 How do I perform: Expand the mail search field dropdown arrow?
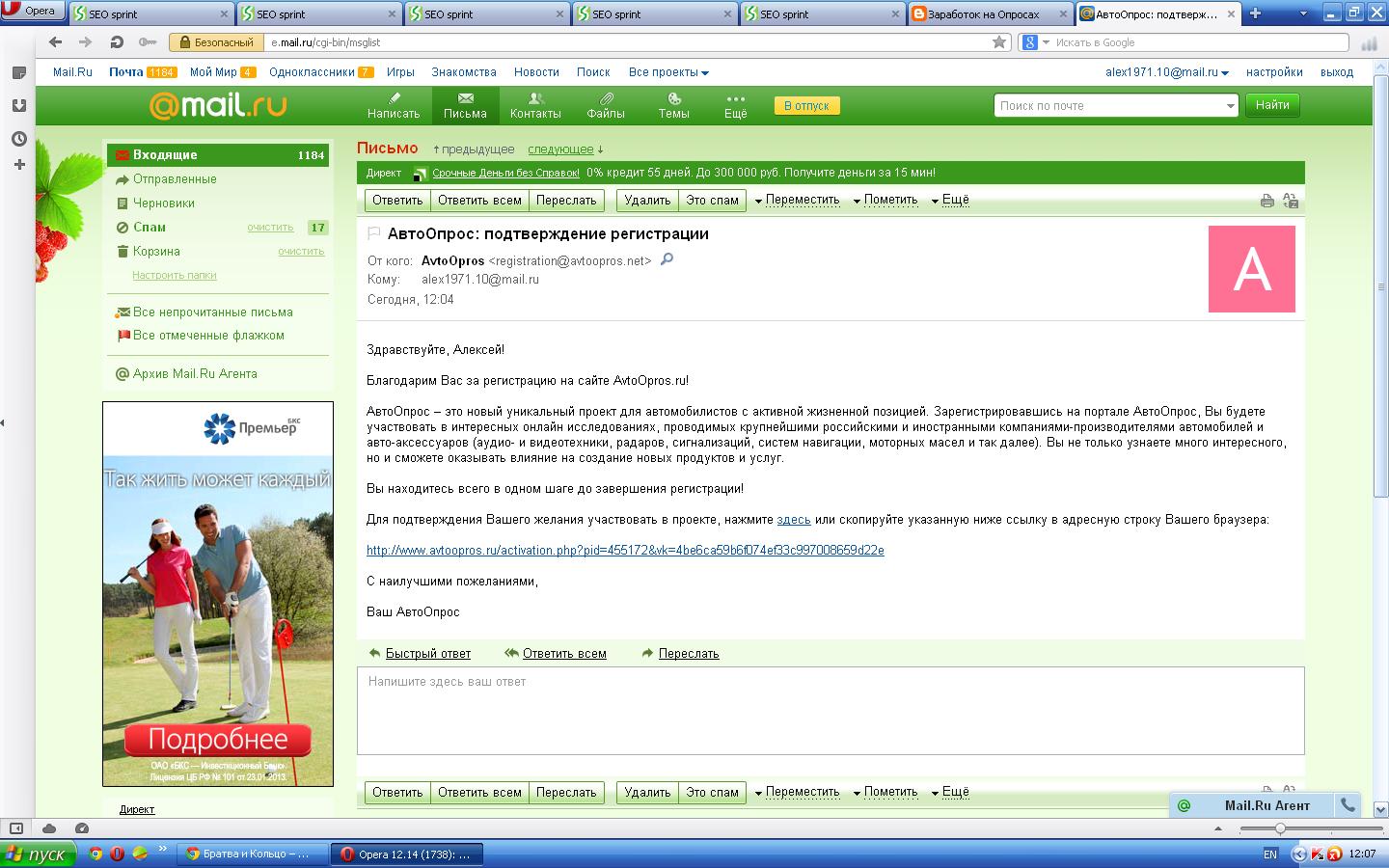click(1230, 106)
